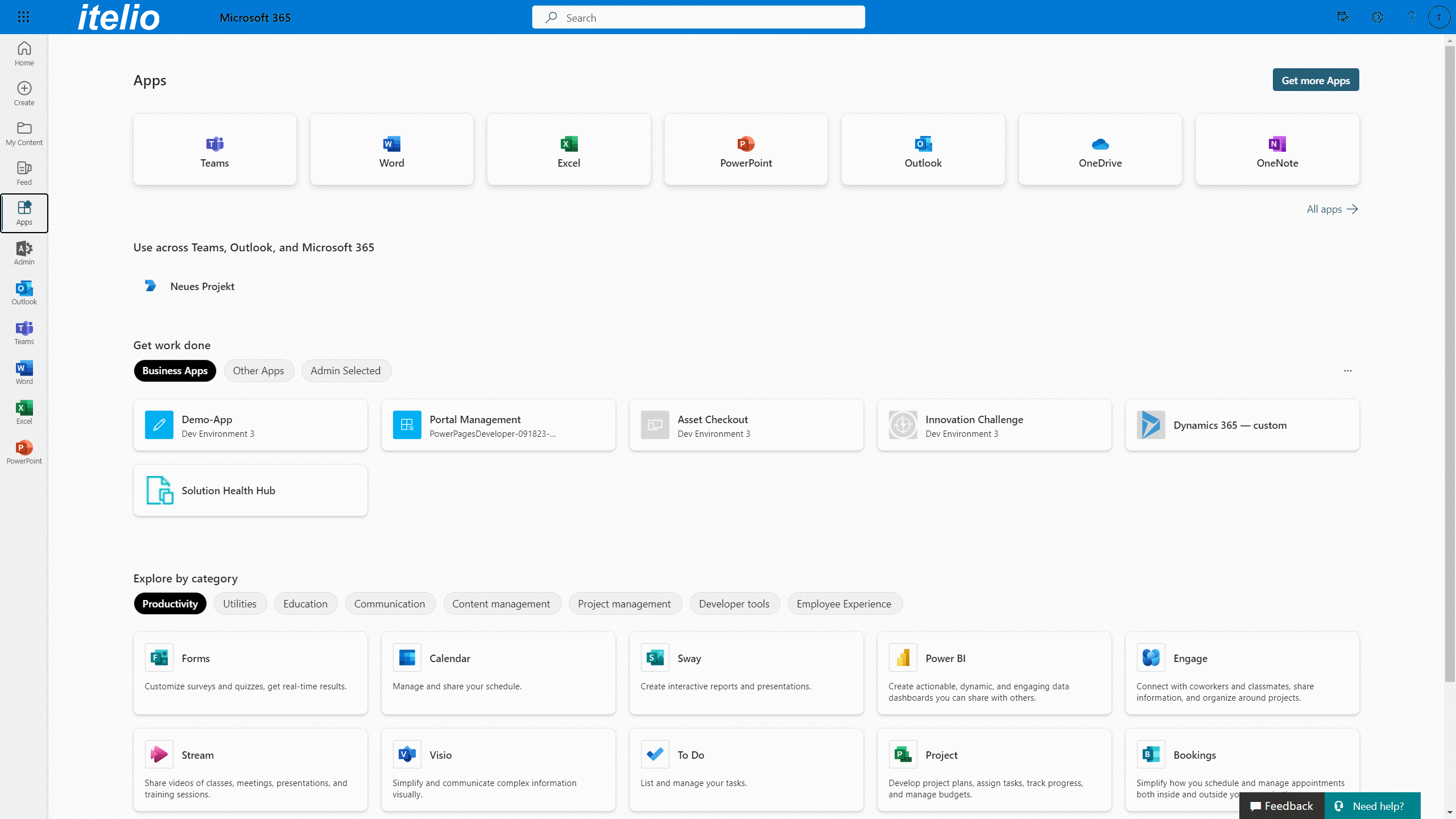The height and width of the screenshot is (819, 1456).
Task: Open the Asset Checkout card
Action: [746, 425]
